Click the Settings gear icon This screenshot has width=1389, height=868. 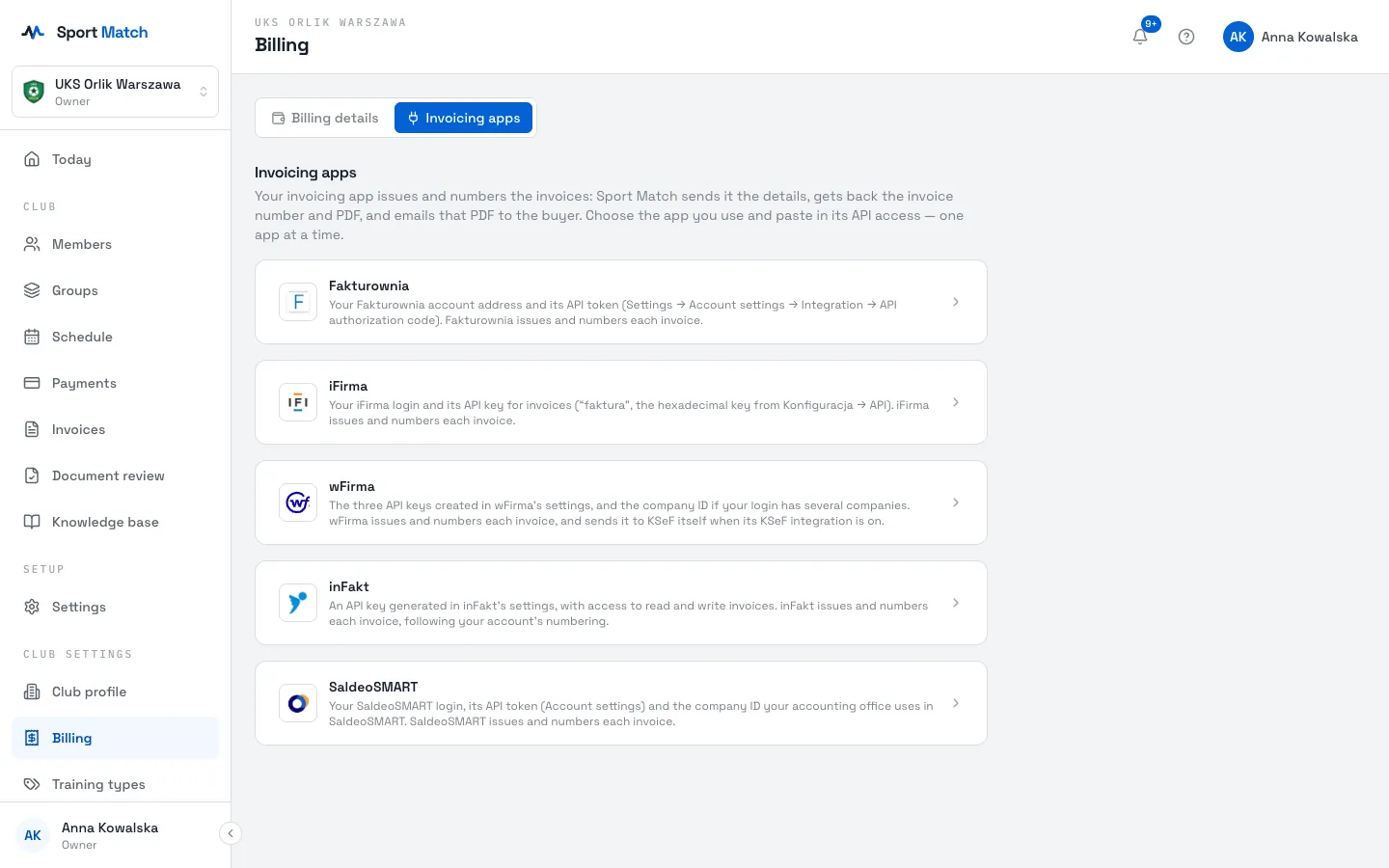coord(32,607)
